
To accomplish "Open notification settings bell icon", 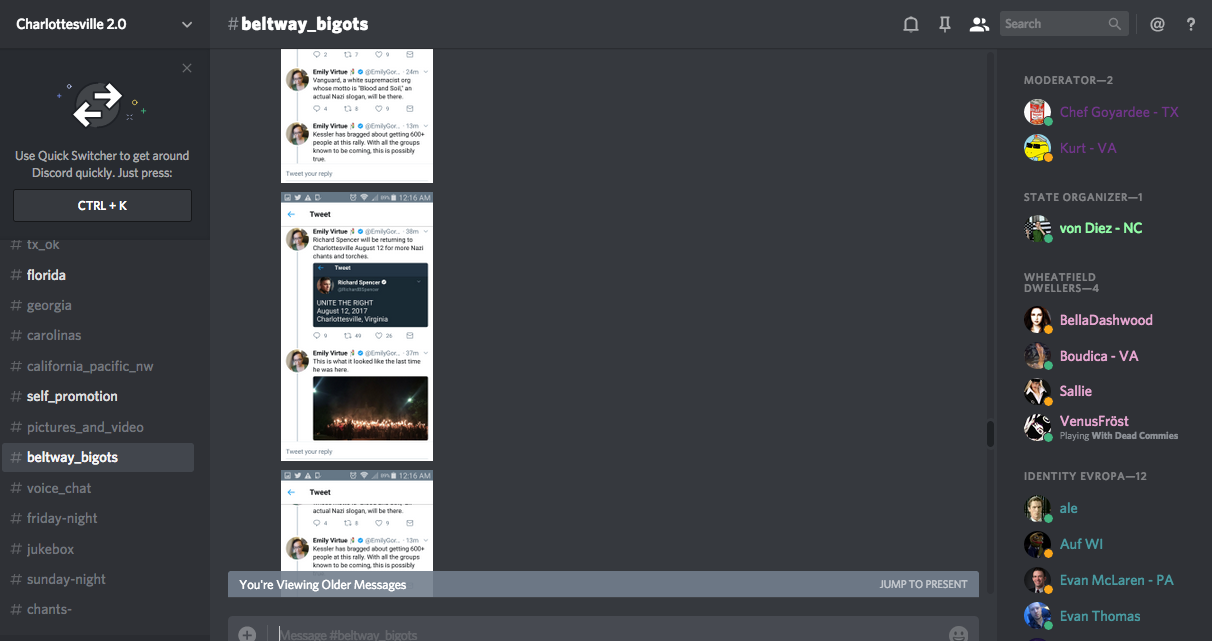I will pyautogui.click(x=910, y=25).
